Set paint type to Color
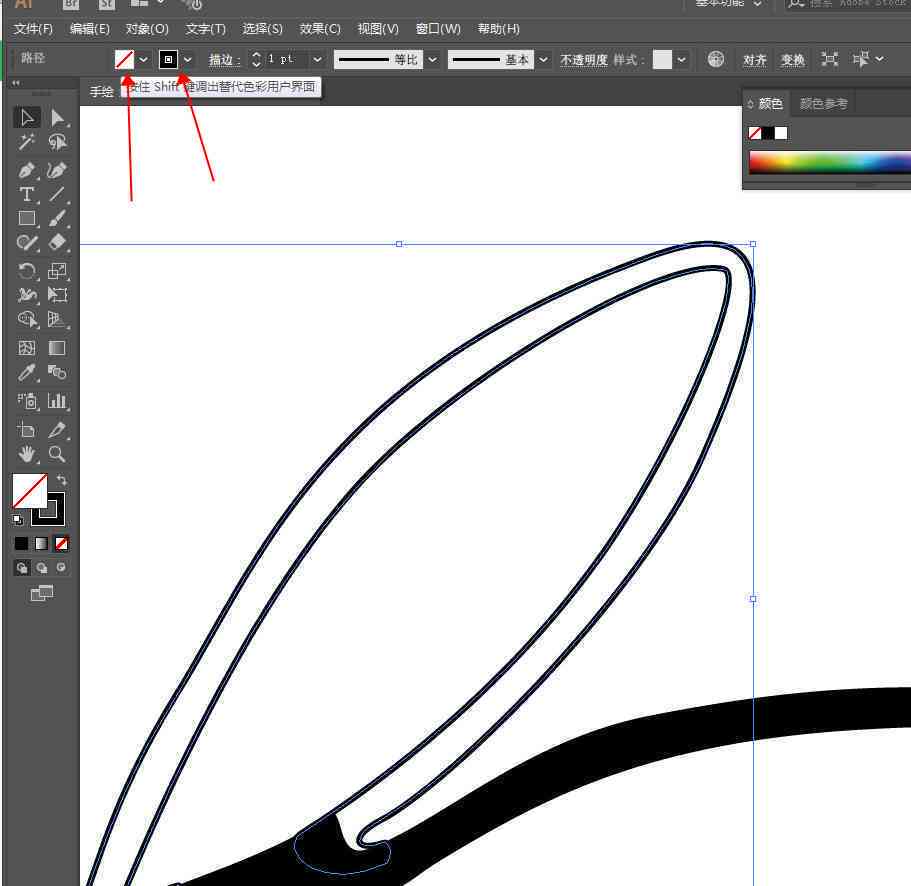 click(21, 543)
